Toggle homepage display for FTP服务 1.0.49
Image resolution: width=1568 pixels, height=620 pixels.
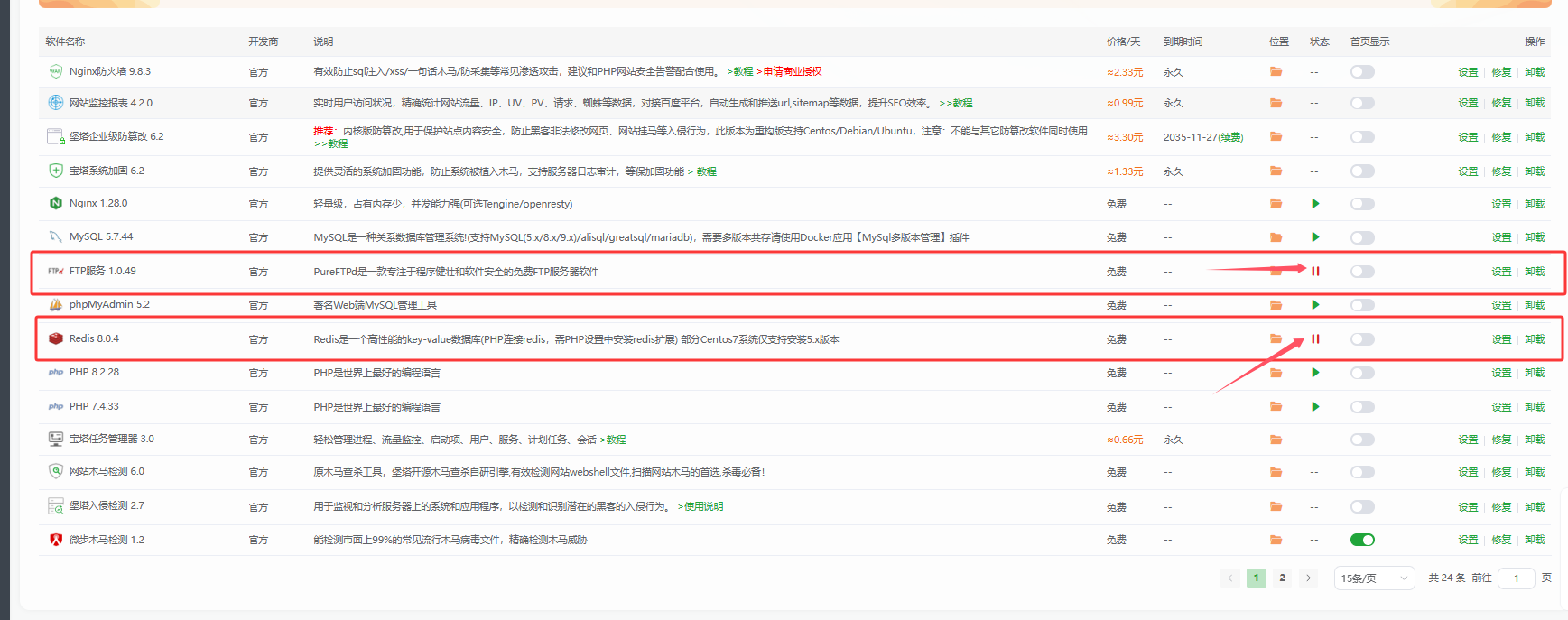(x=1362, y=272)
